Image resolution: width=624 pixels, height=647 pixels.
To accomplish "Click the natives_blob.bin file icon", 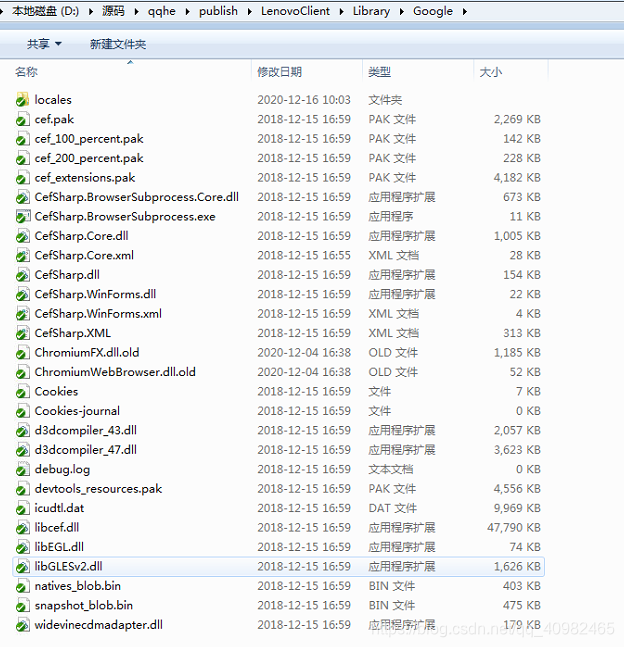I will [x=23, y=586].
